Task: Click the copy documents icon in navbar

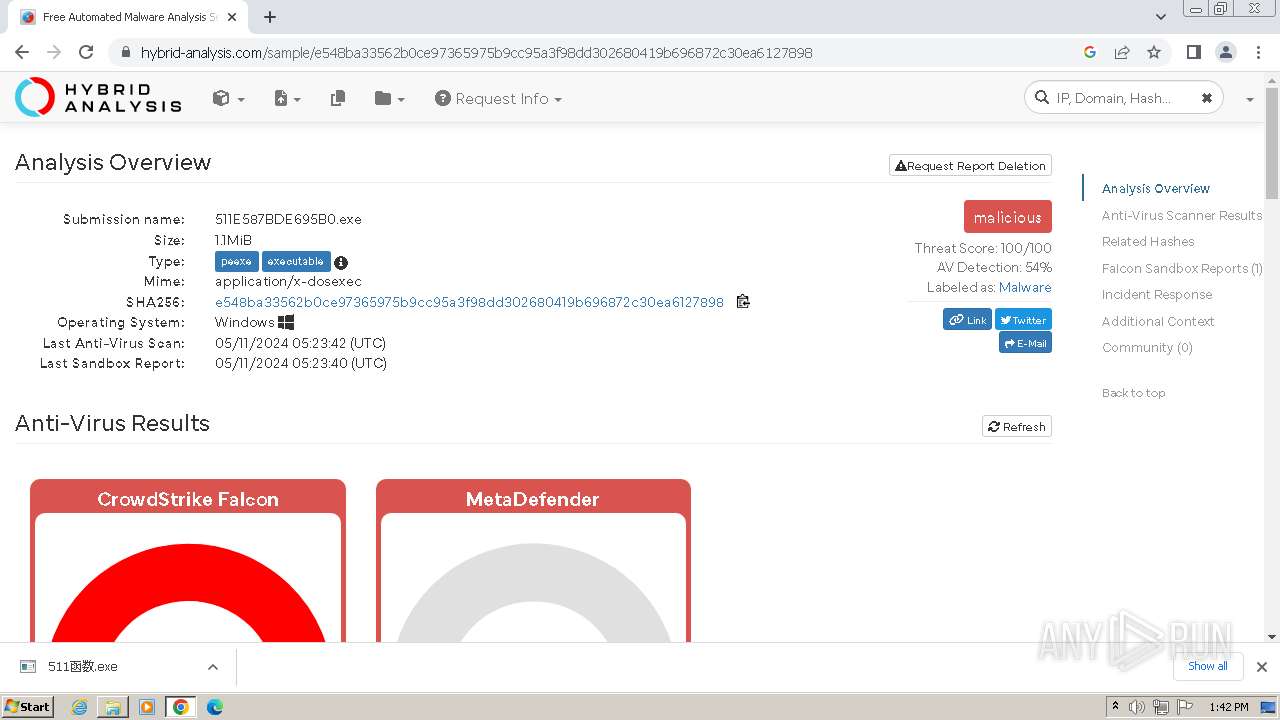Action: 338,98
